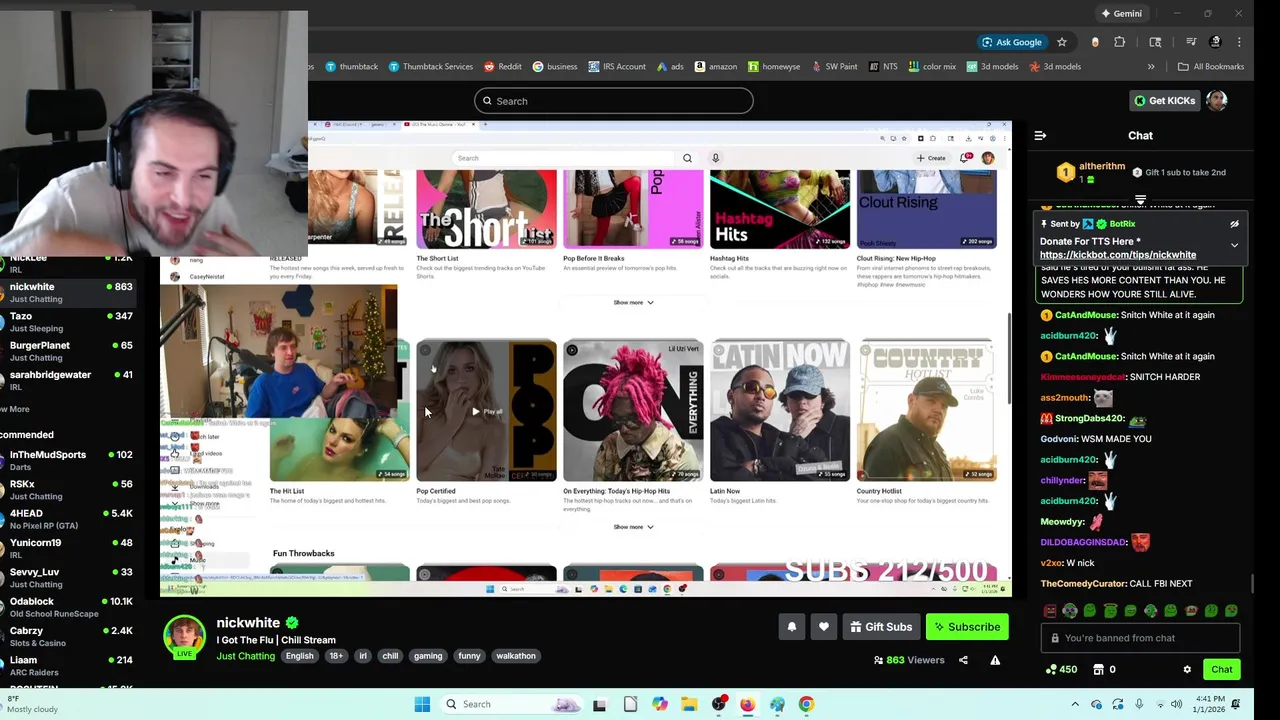Click the microphone voice search in streamed YouTube
Image resolution: width=1280 pixels, height=720 pixels.
tap(715, 158)
